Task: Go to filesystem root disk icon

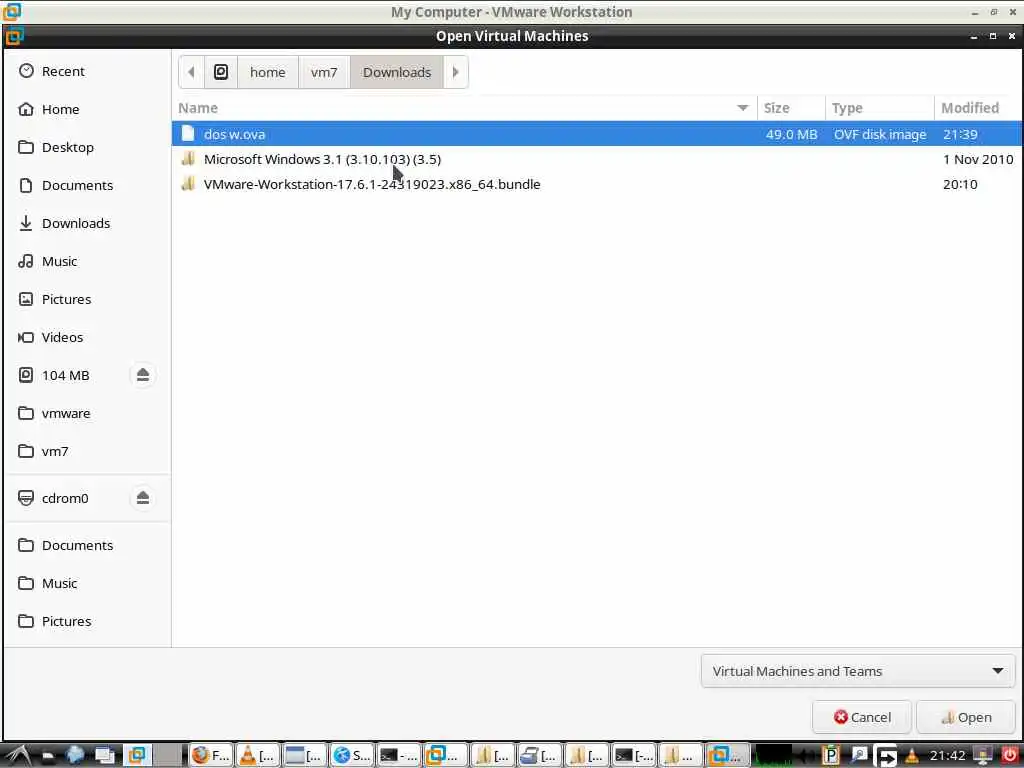Action: [x=221, y=72]
